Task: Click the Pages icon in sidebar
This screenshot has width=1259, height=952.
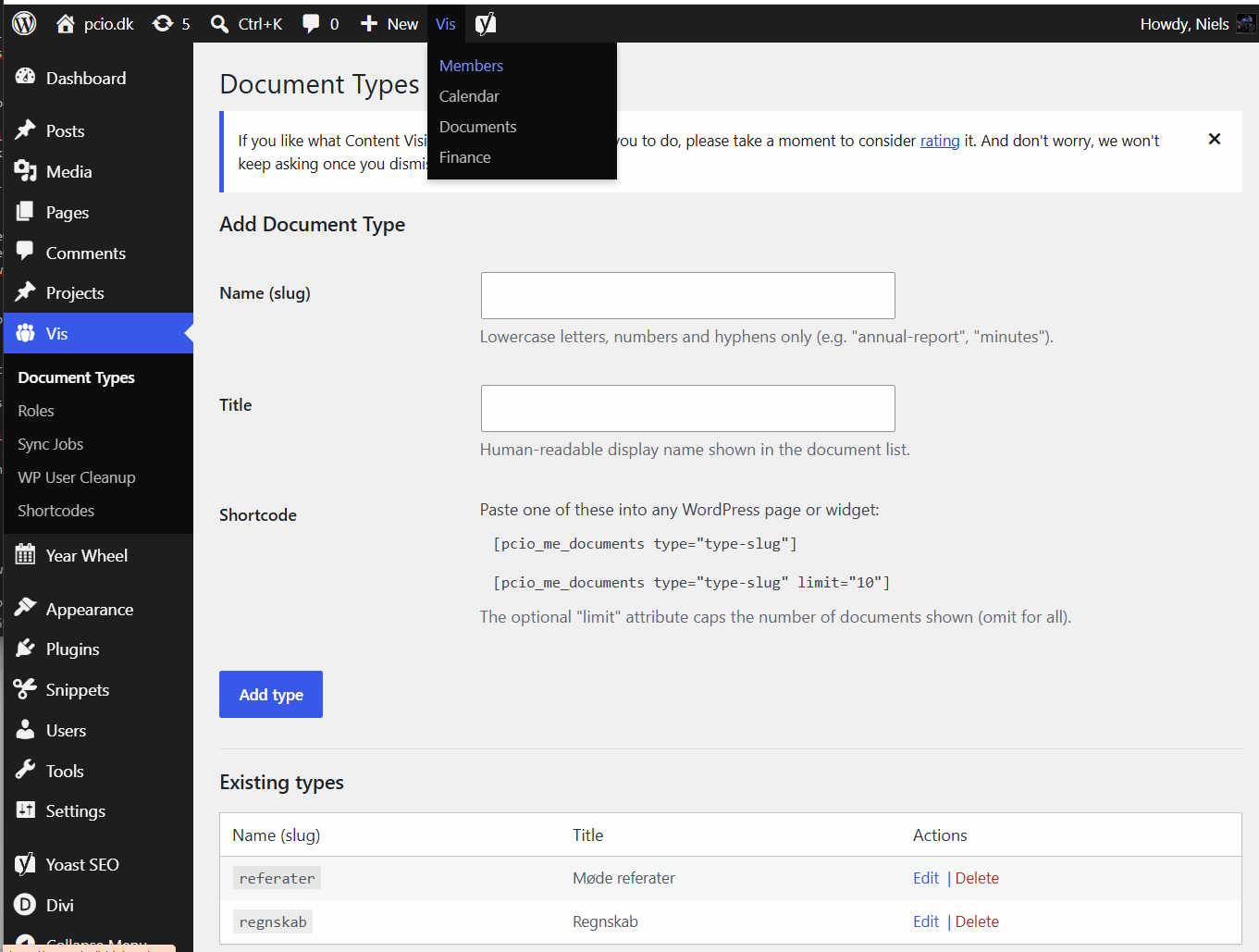Action: point(25,211)
